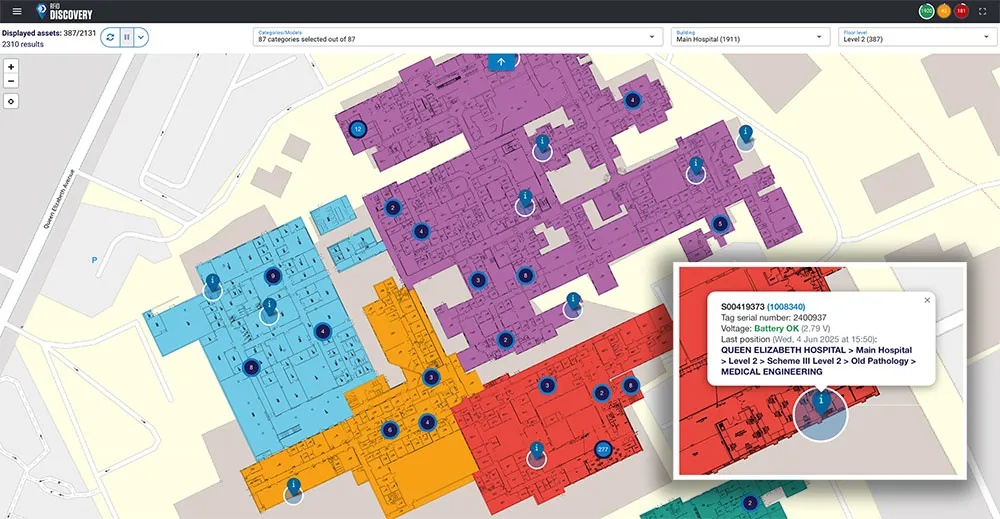Zoom out of the map
1000x519 pixels.
tap(11, 81)
